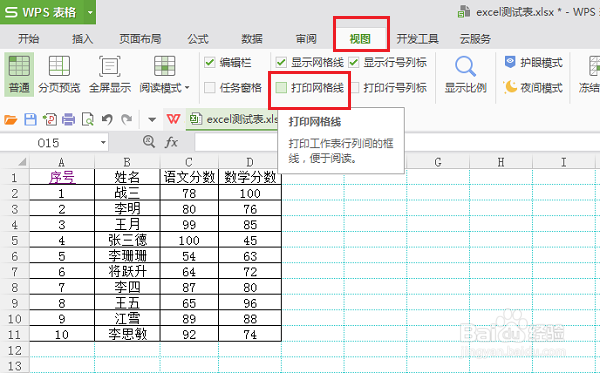
Task: Select row 5 header
Action: [x=15, y=240]
